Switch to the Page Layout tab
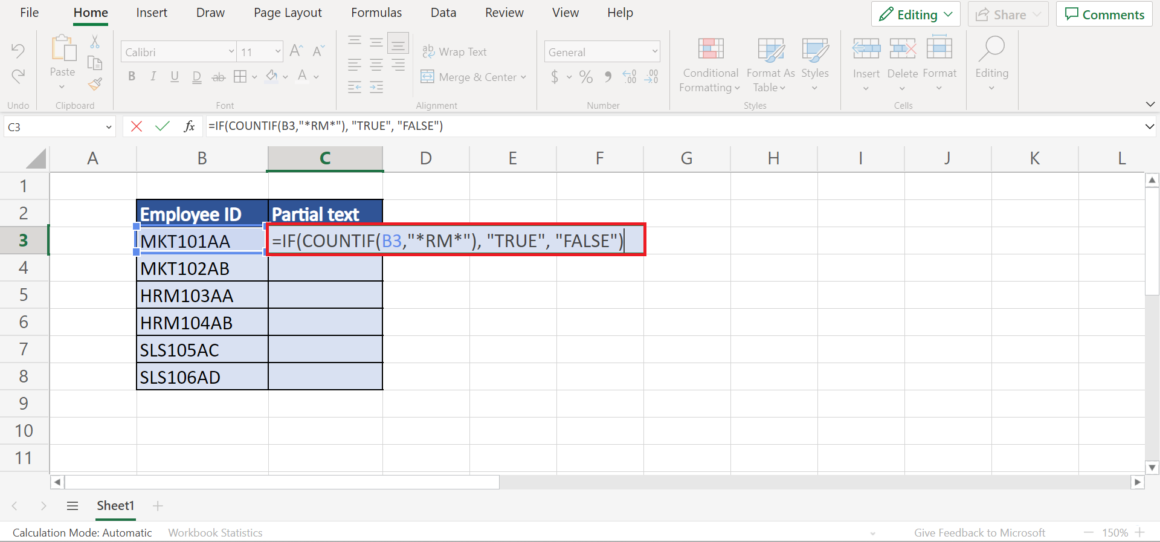The image size is (1160, 542). tap(288, 13)
